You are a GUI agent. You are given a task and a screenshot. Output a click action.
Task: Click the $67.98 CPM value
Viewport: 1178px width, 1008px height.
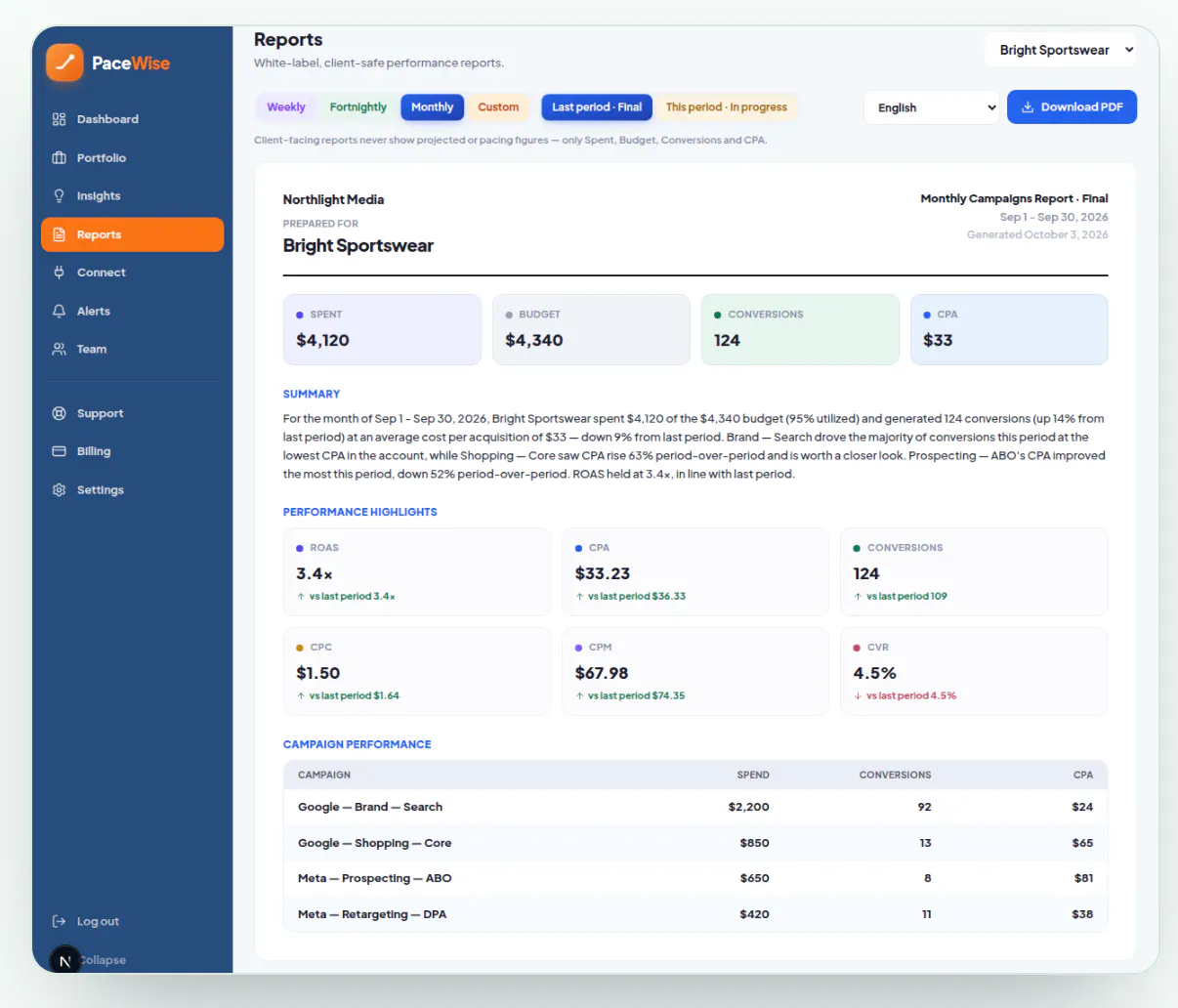click(x=602, y=673)
